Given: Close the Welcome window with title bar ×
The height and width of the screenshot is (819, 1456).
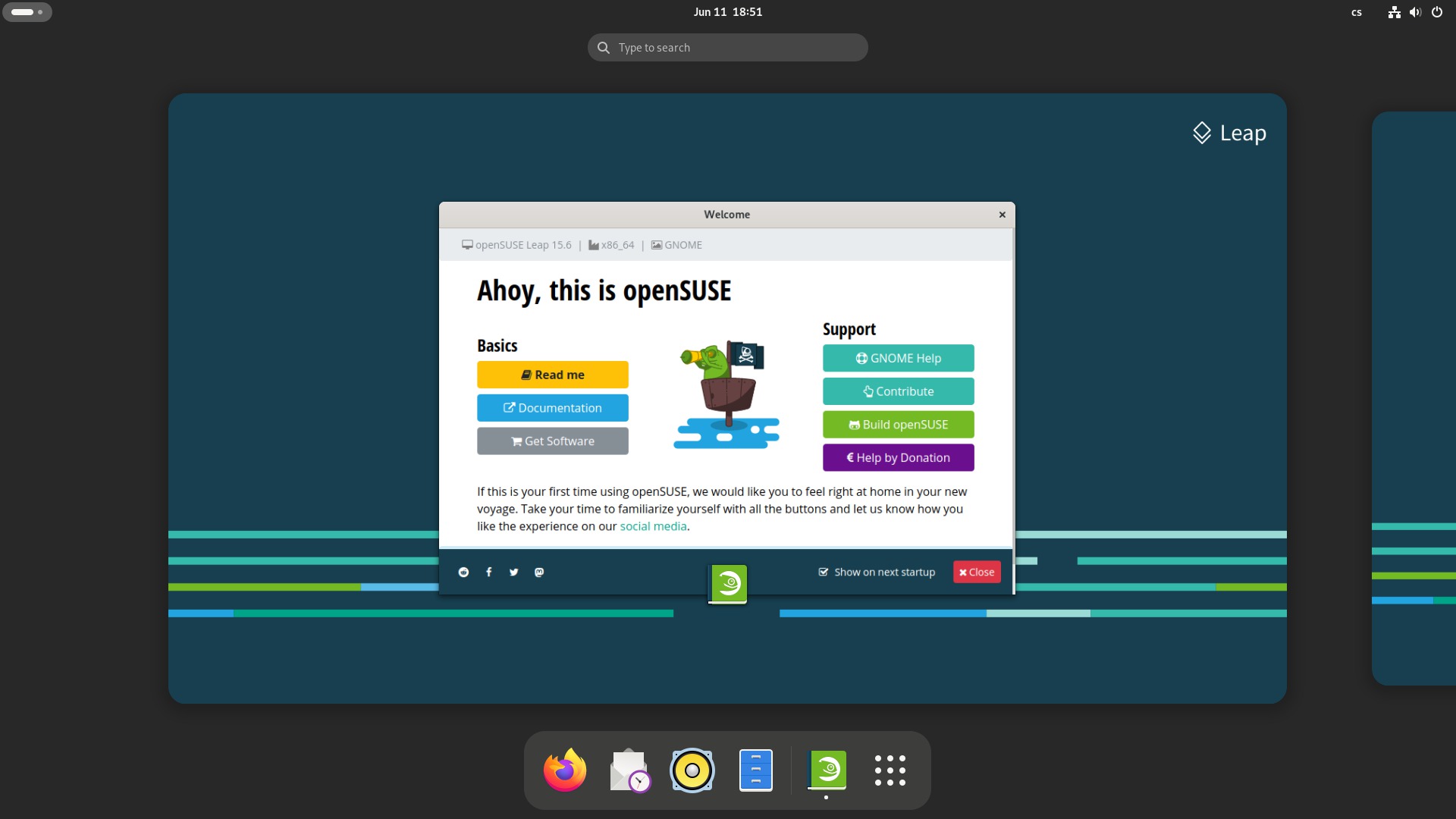Looking at the screenshot, I should point(1003,215).
